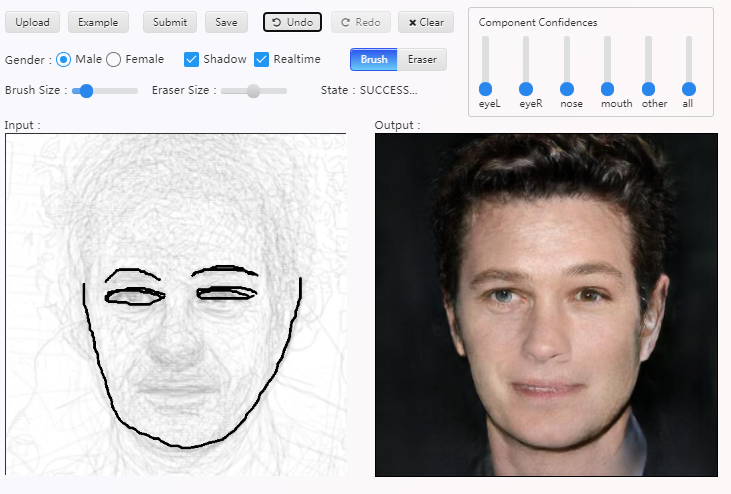Save the output image
Viewport: 731px width, 494px height.
coord(226,22)
